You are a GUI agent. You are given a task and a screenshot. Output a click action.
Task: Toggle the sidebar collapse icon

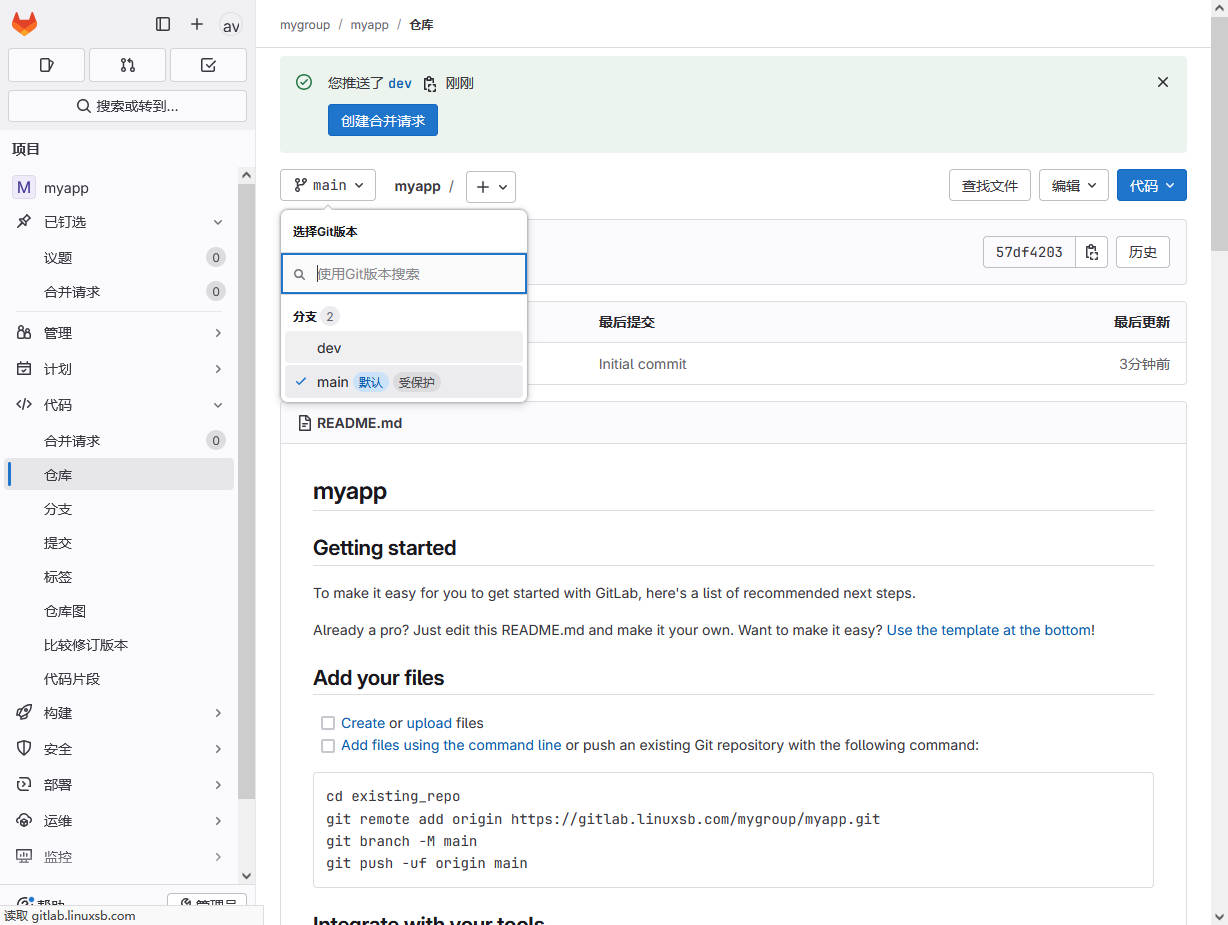coord(163,24)
